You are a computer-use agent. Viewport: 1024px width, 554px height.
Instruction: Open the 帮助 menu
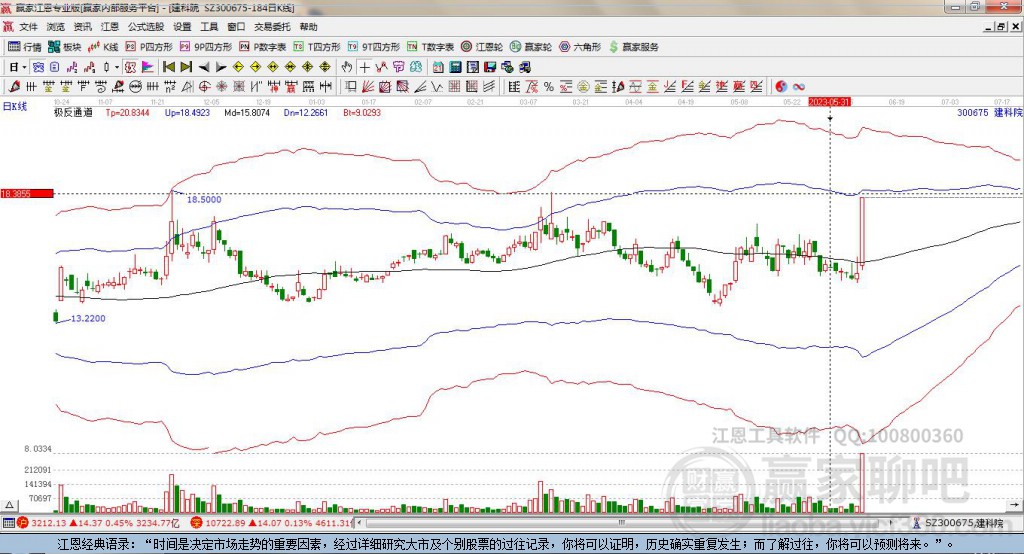point(308,27)
